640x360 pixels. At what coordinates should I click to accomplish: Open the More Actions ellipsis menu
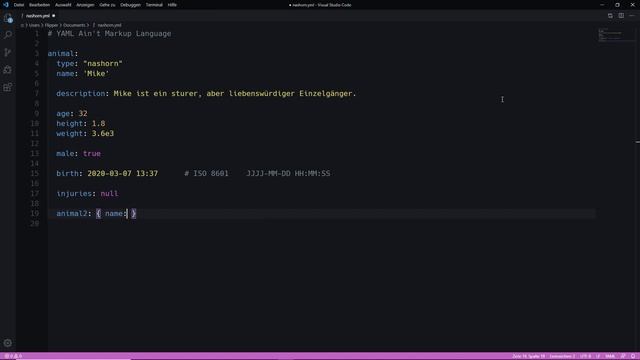pos(632,16)
